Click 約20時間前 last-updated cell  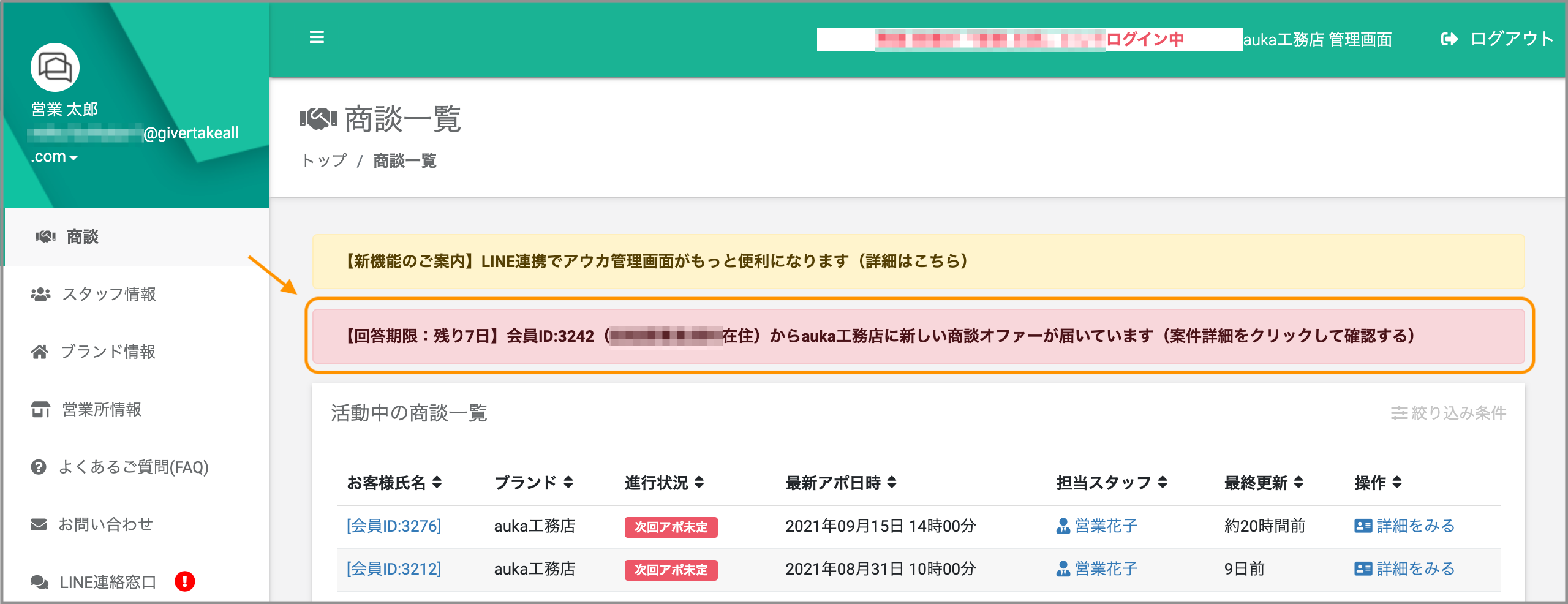[x=1265, y=526]
